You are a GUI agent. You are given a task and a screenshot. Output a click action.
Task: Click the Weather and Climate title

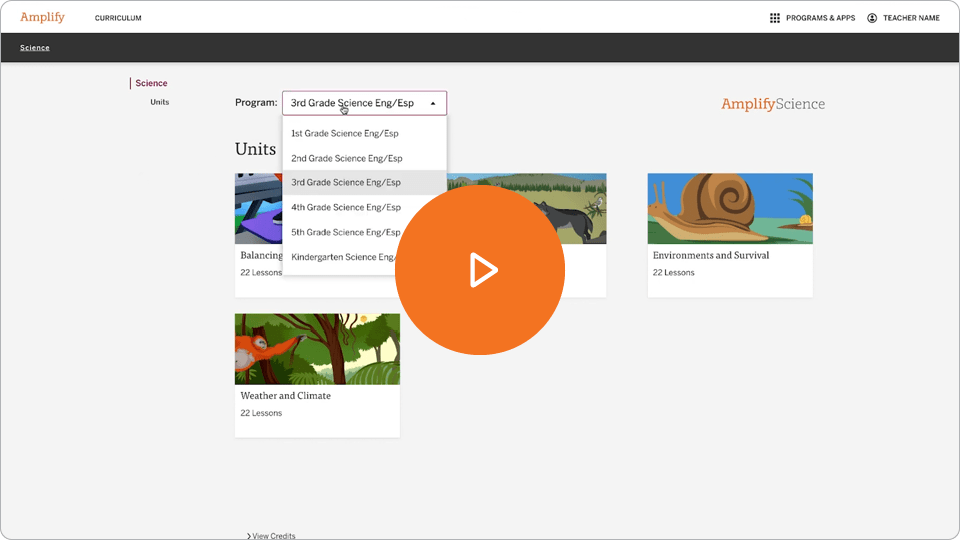pyautogui.click(x=285, y=396)
